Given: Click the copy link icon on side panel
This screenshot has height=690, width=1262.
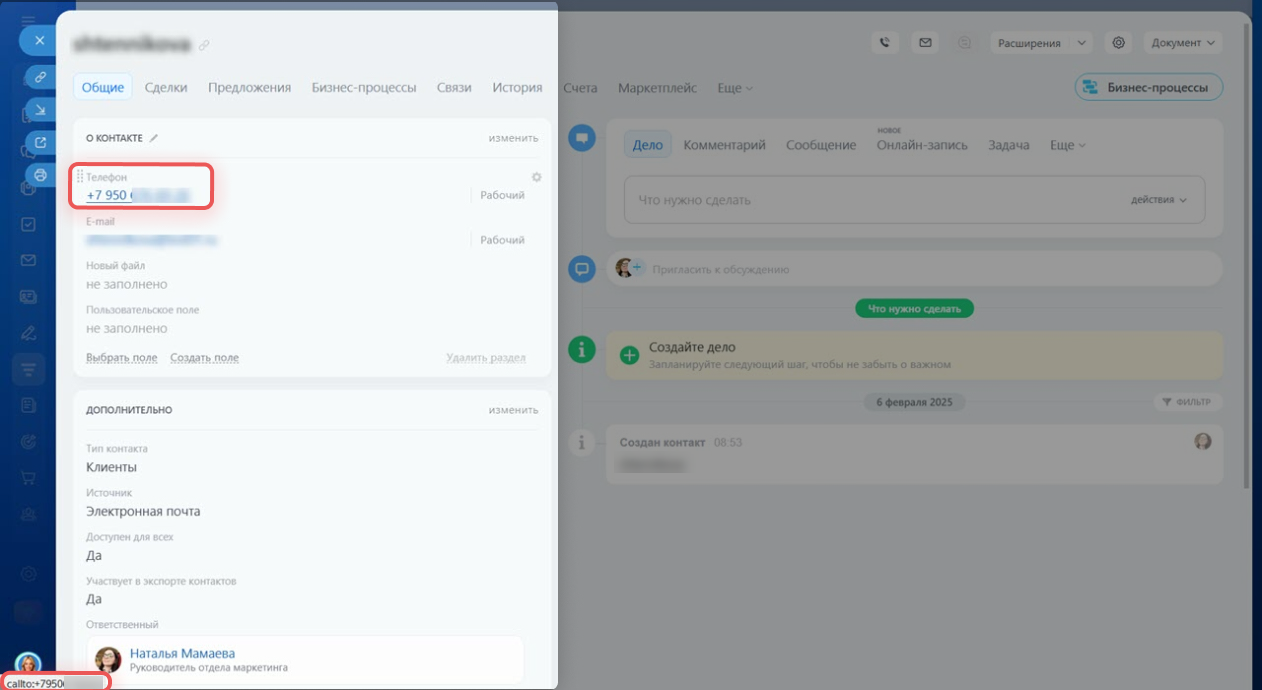Looking at the screenshot, I should coord(41,76).
